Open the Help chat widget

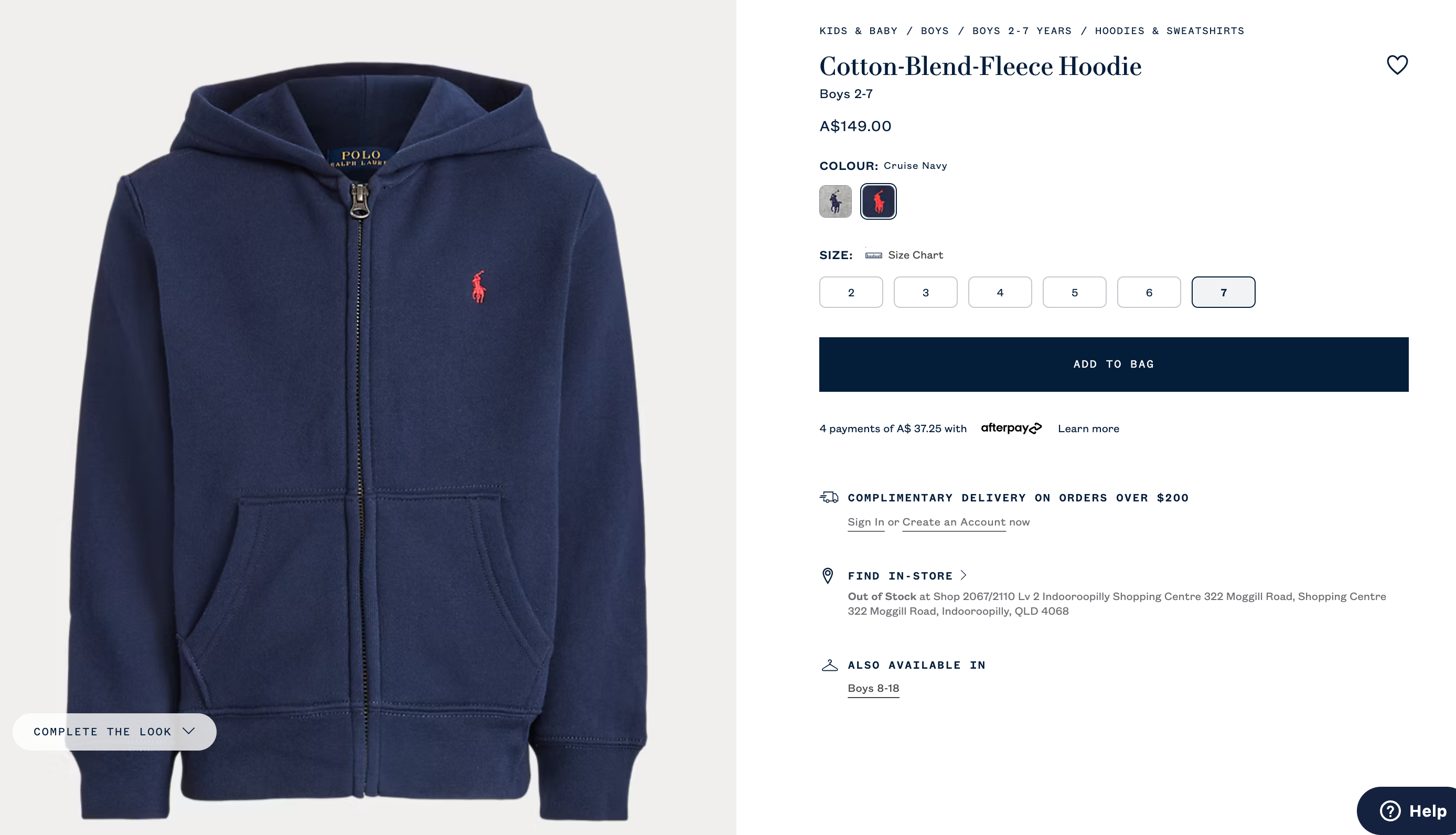pyautogui.click(x=1409, y=810)
